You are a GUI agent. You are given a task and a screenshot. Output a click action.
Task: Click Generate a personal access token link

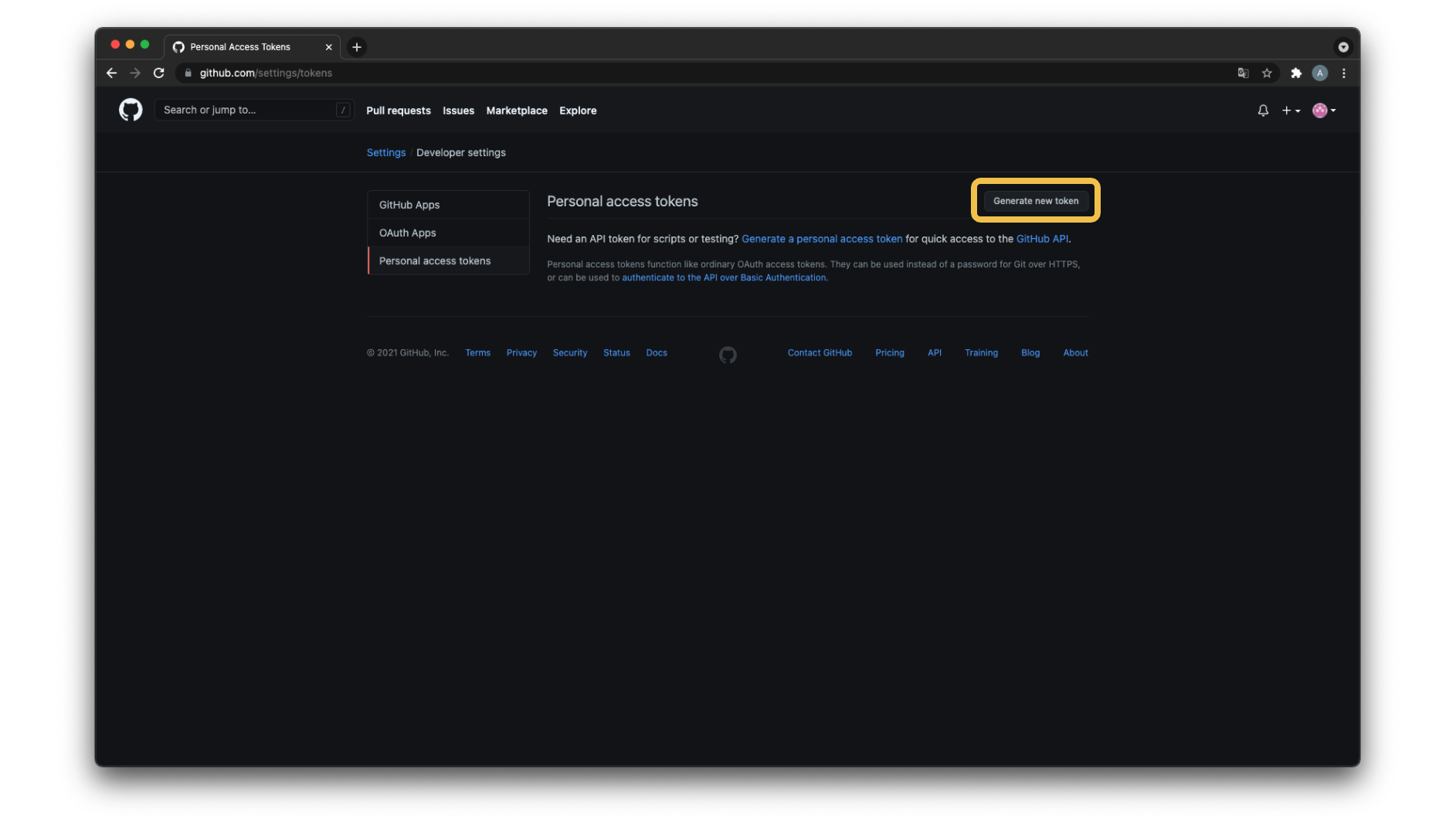point(822,239)
